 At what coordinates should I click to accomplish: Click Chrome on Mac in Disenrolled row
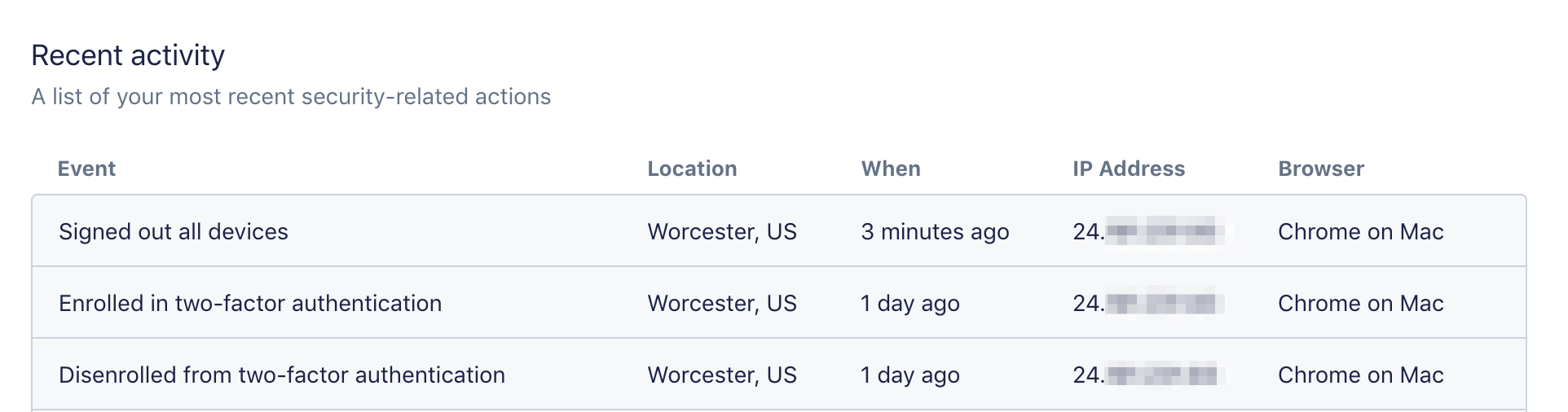click(x=1360, y=375)
